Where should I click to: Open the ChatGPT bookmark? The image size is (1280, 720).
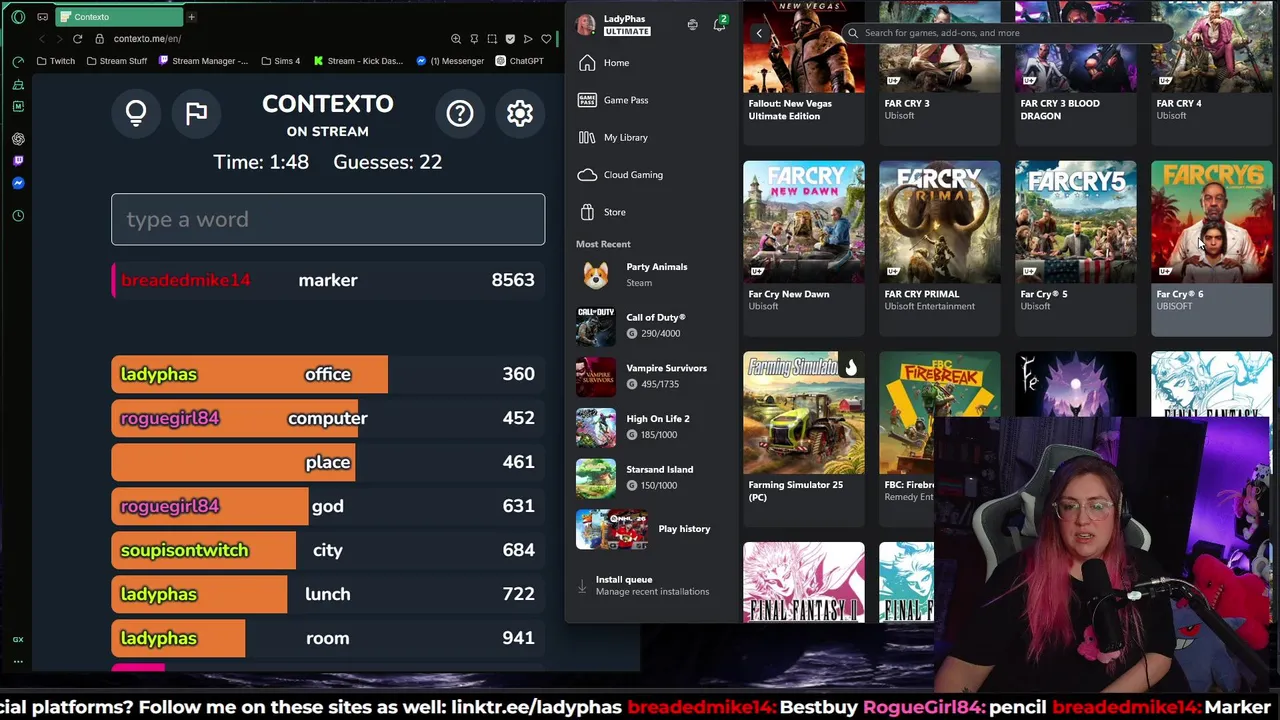(519, 61)
